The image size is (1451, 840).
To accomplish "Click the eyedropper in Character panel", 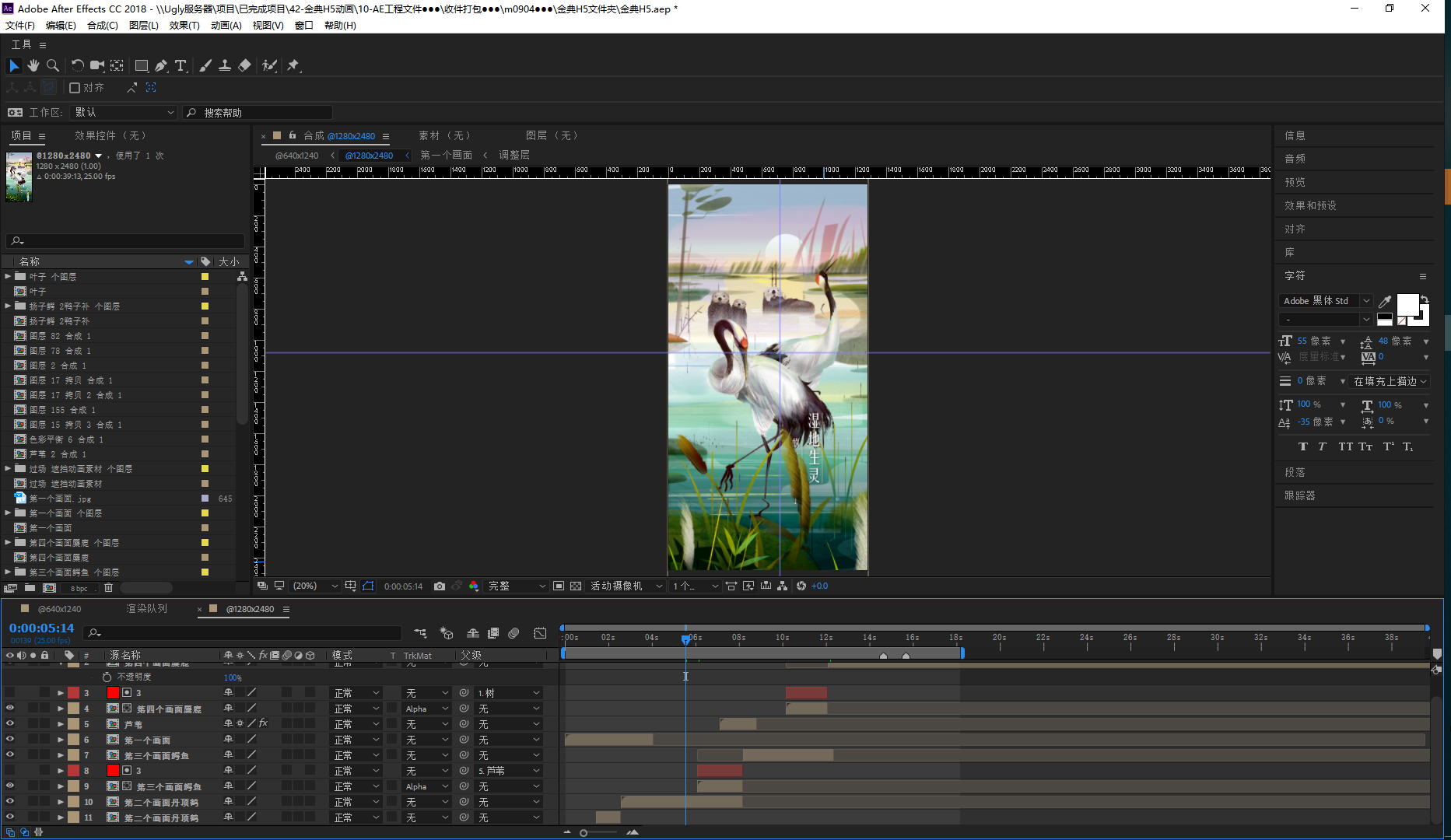I will [x=1385, y=301].
